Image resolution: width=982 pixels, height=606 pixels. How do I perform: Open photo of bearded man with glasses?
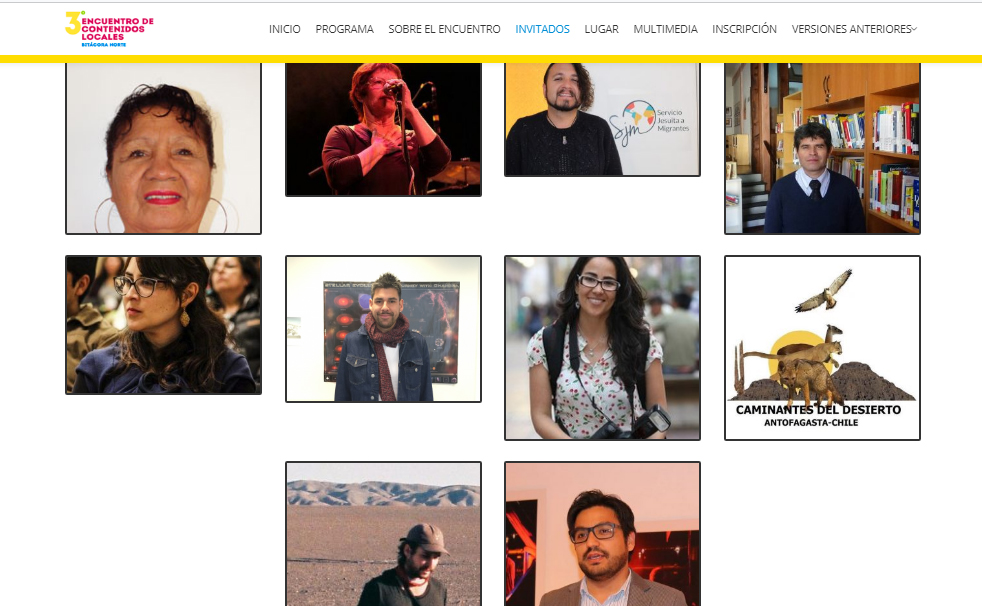(602, 533)
